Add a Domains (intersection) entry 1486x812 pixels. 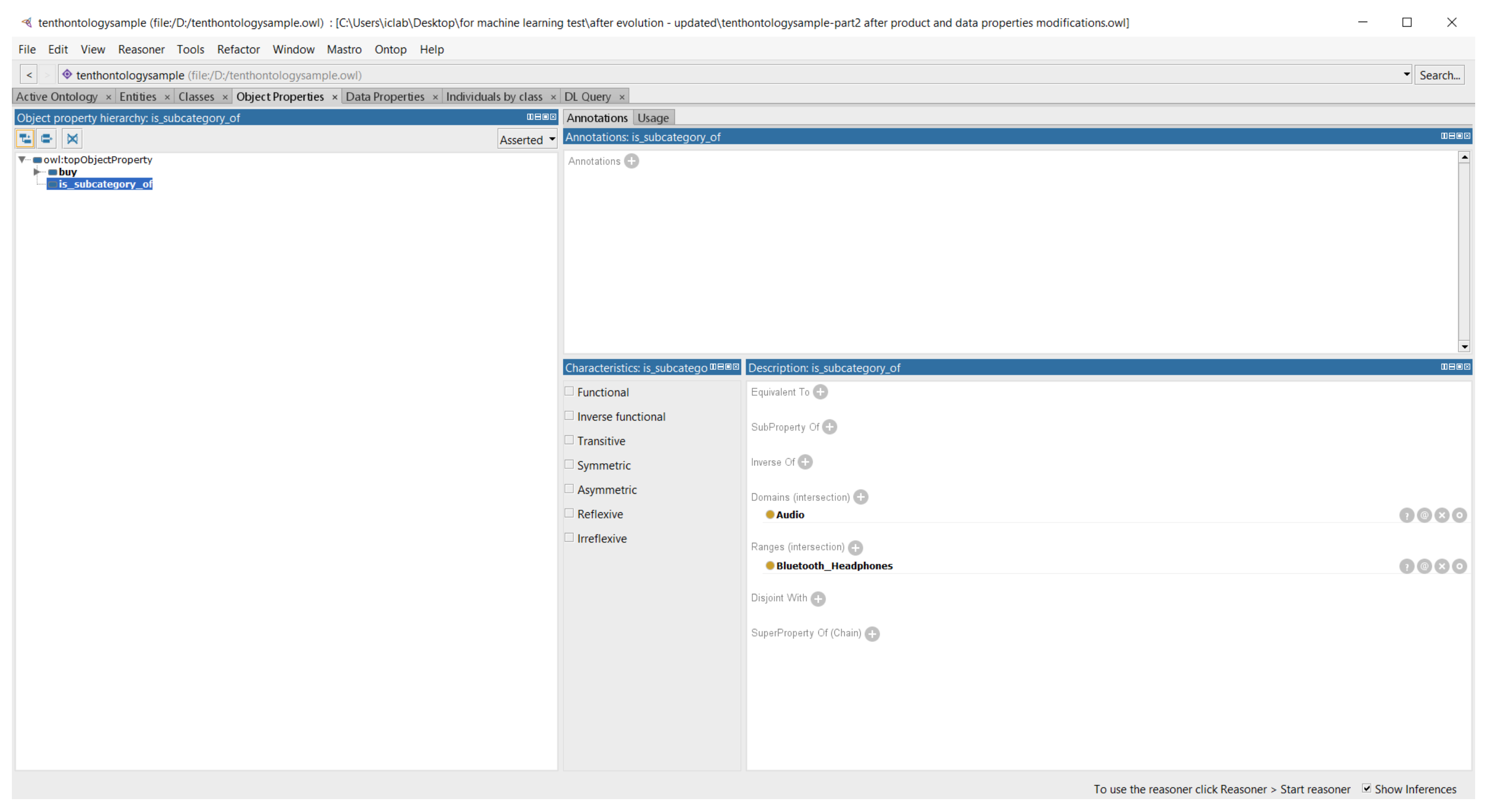pos(861,497)
